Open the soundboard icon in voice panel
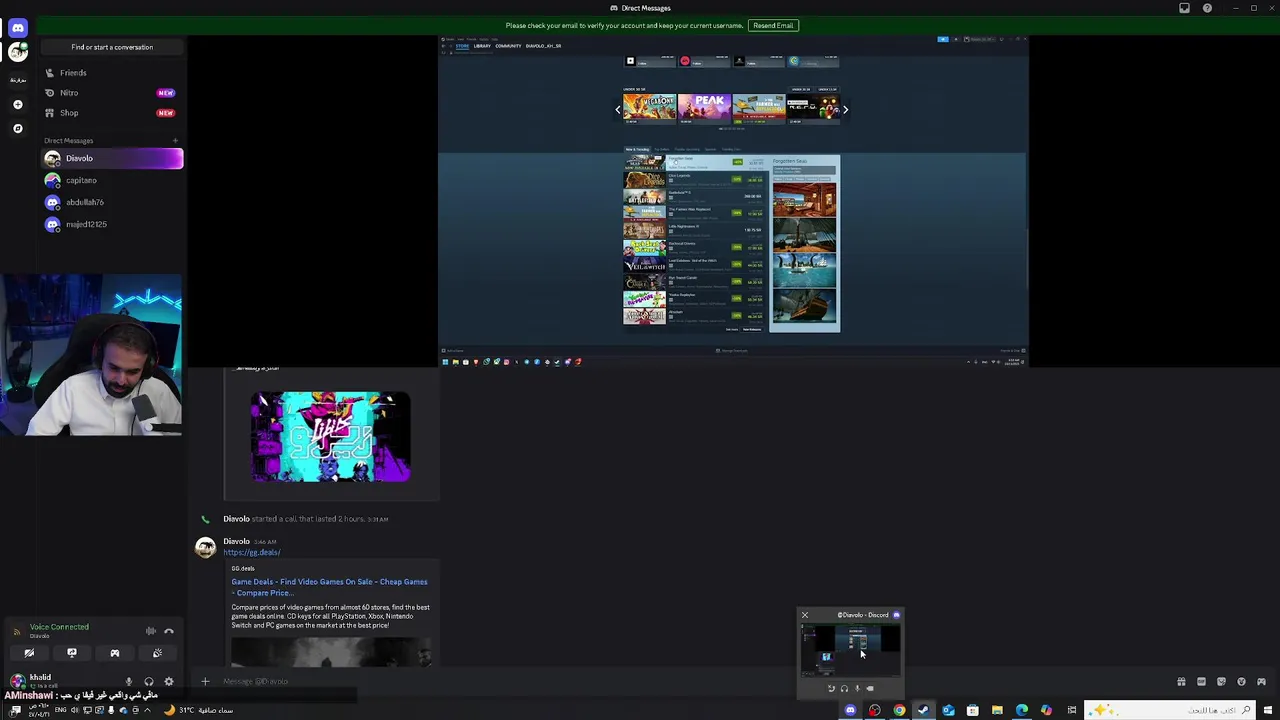The width and height of the screenshot is (1280, 720). 157,653
